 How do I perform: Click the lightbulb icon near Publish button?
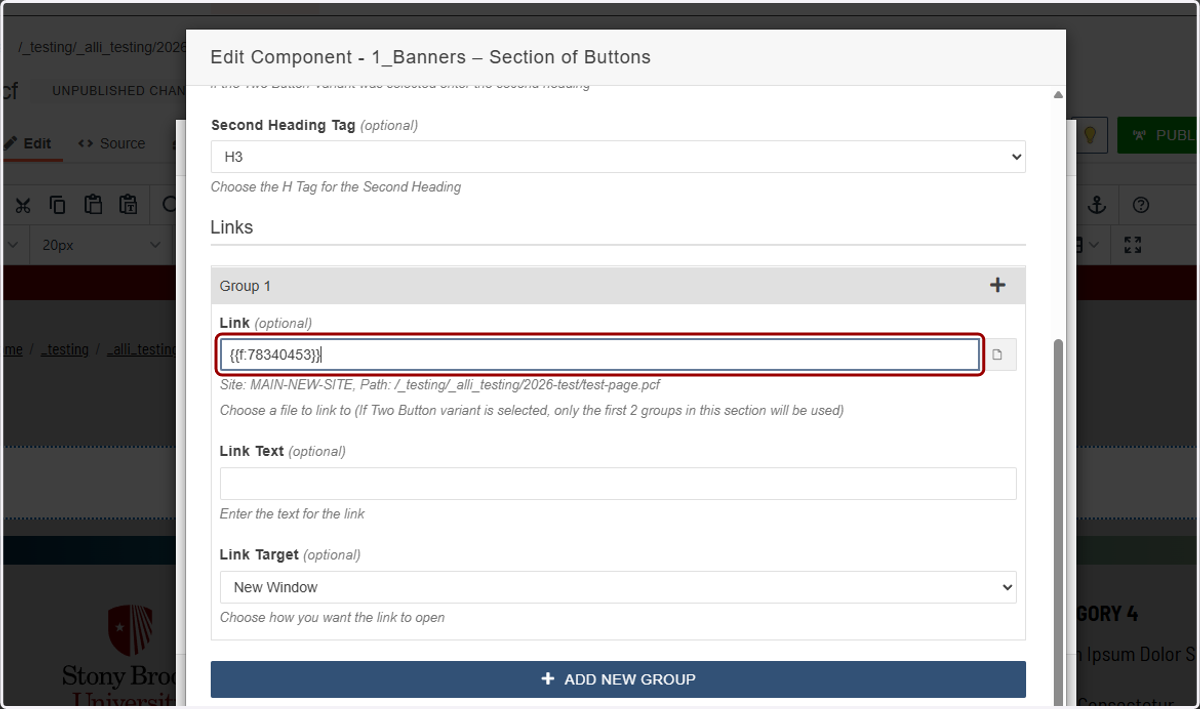tap(1090, 135)
